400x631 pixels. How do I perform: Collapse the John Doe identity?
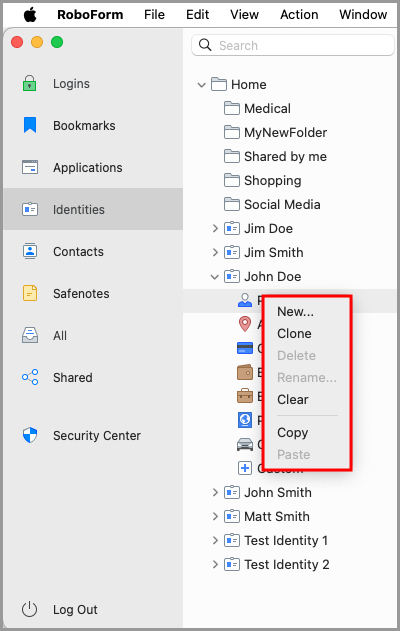point(215,277)
